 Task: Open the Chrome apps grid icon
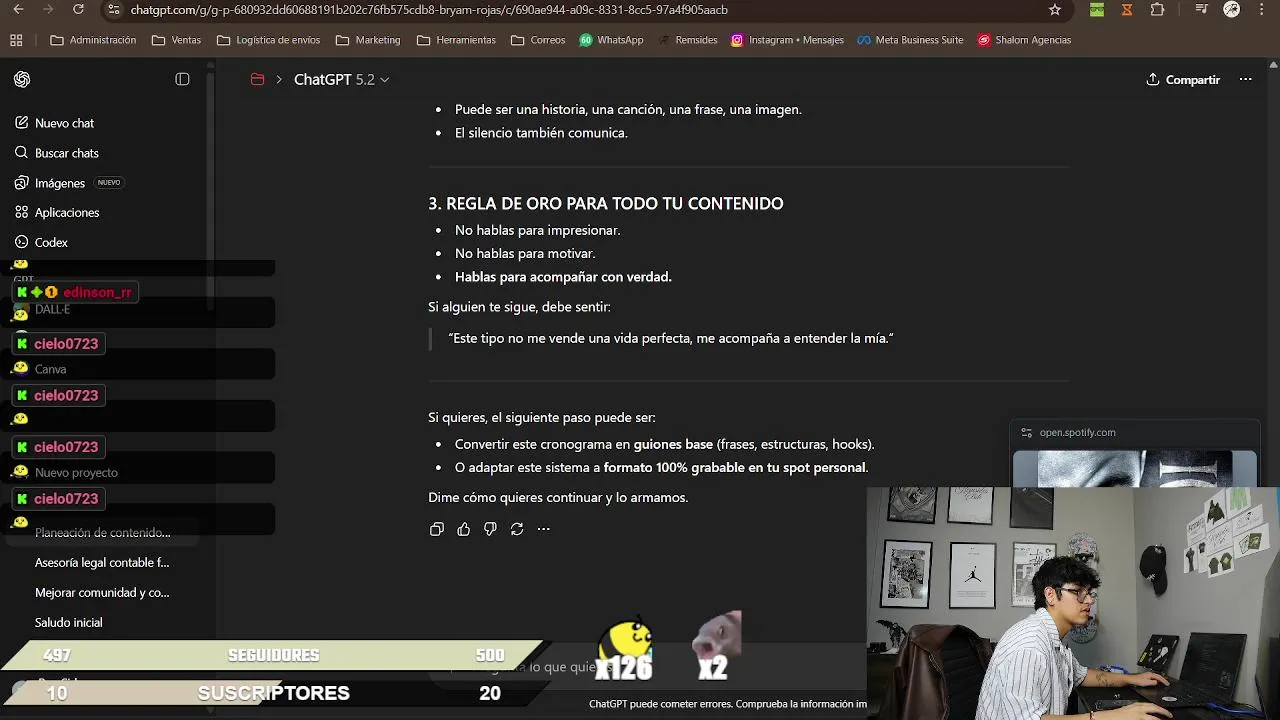16,40
